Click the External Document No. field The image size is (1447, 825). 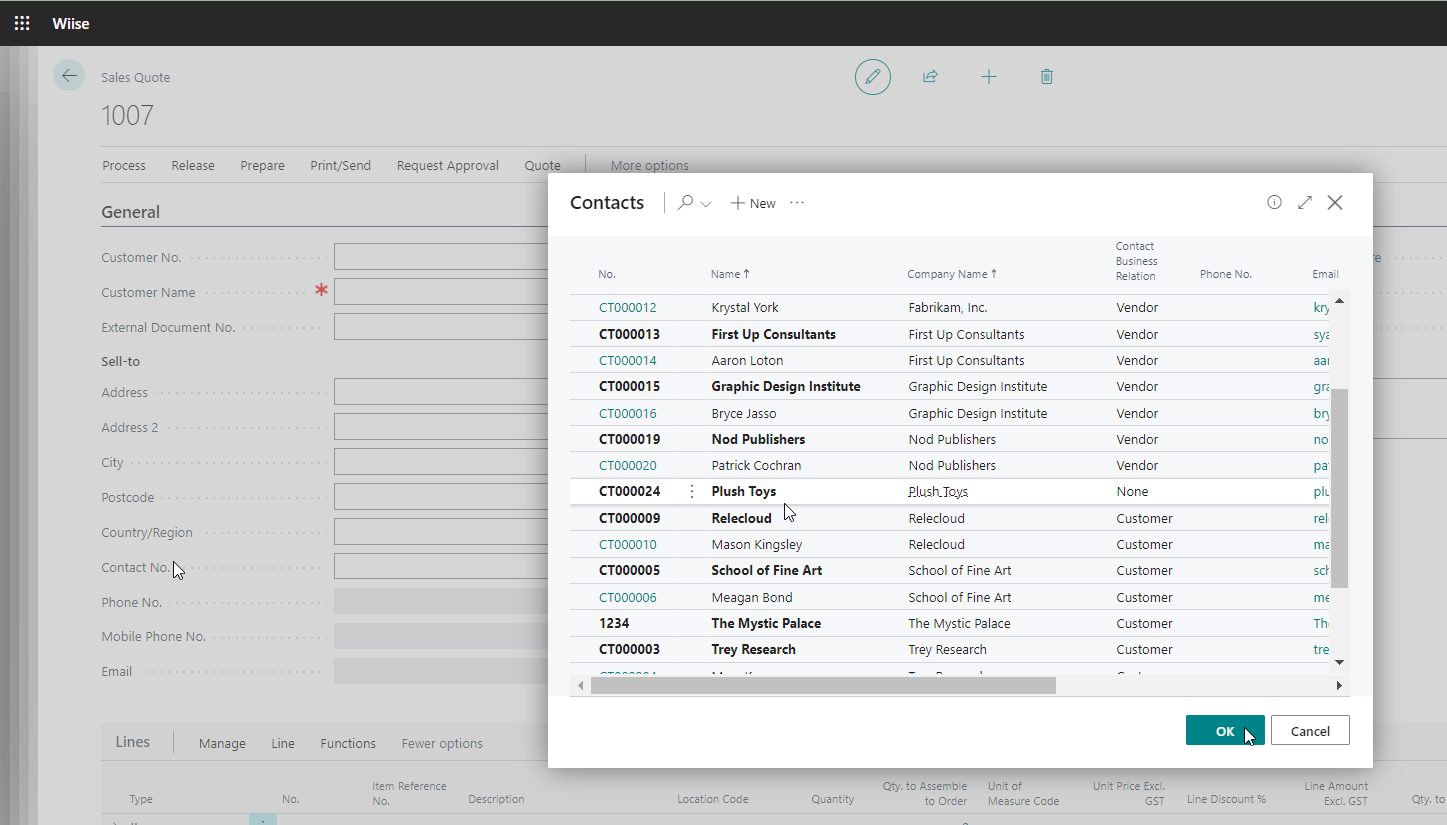(441, 327)
